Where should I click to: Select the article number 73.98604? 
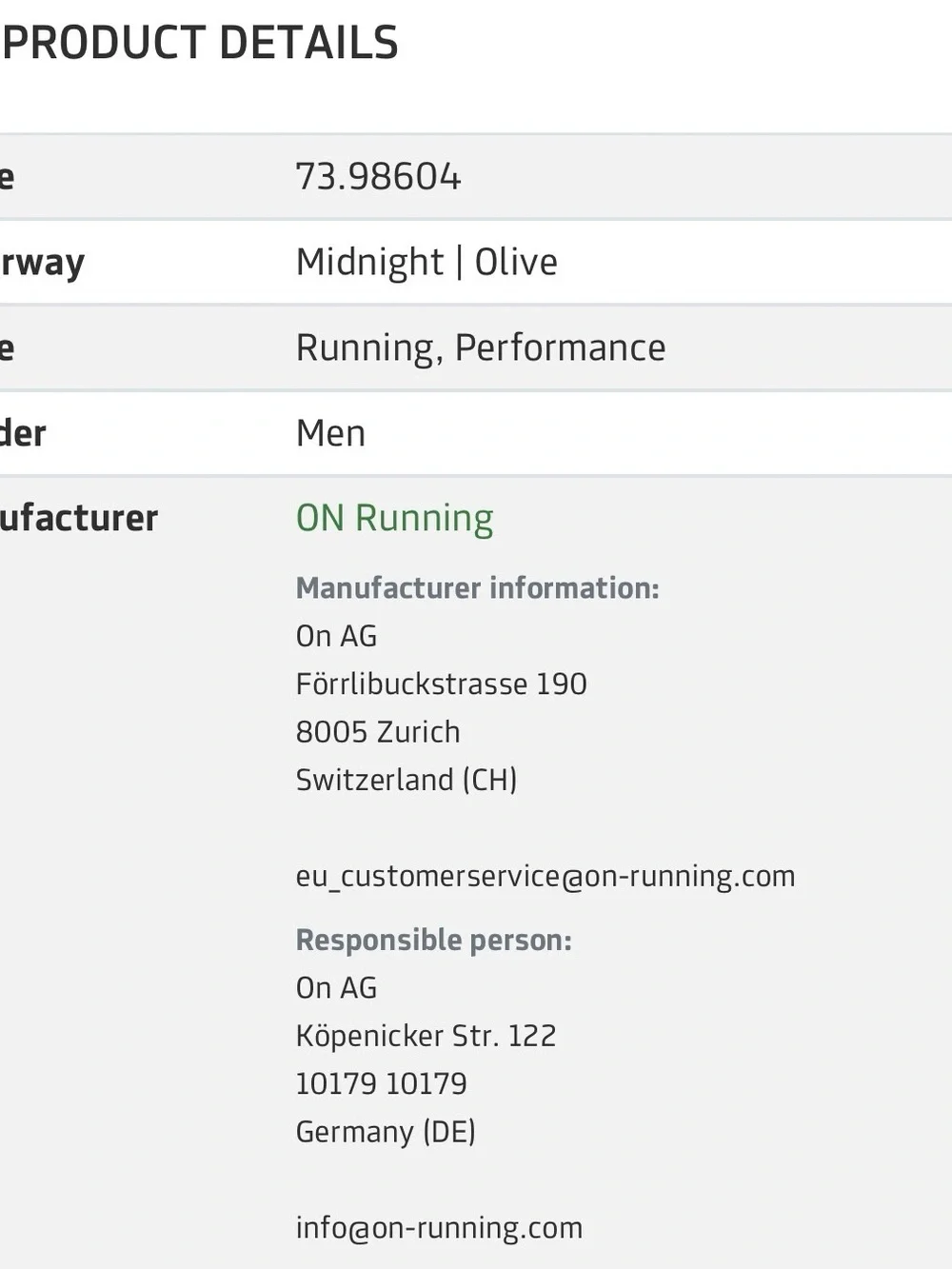point(378,177)
